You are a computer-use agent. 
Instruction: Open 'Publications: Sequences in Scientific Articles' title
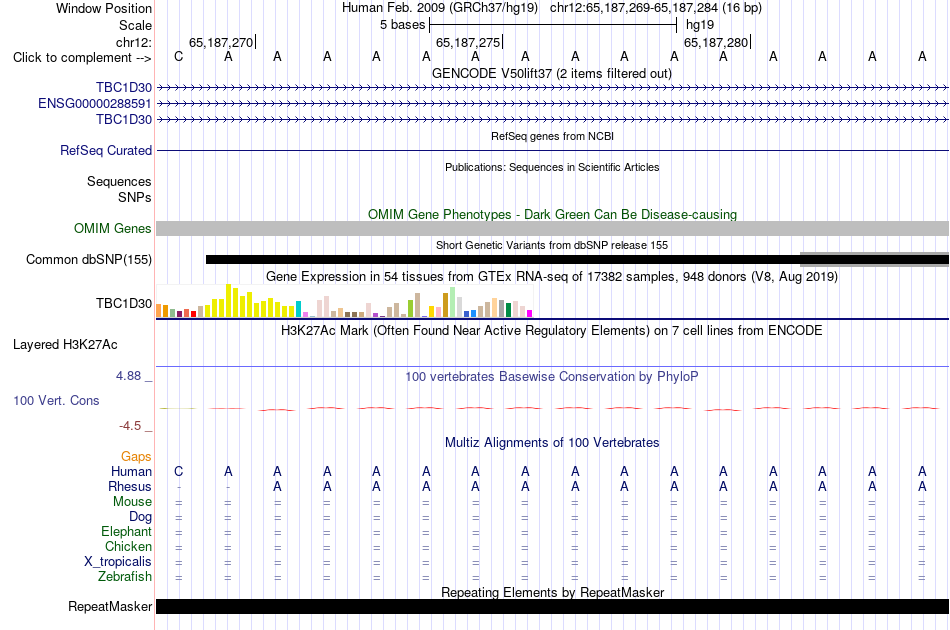tap(552, 167)
